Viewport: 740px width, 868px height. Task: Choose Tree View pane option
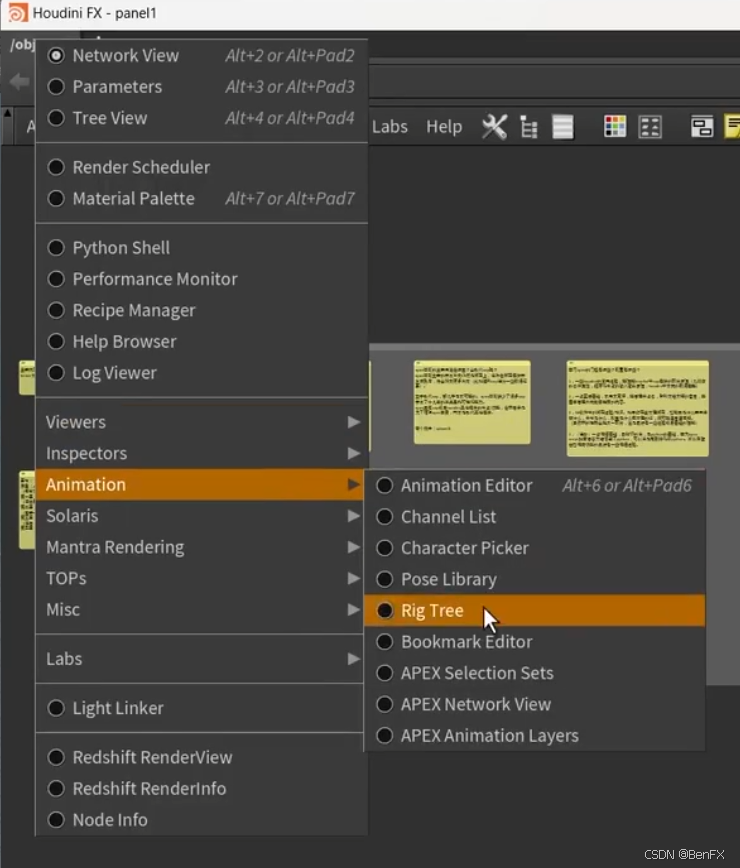pos(201,118)
